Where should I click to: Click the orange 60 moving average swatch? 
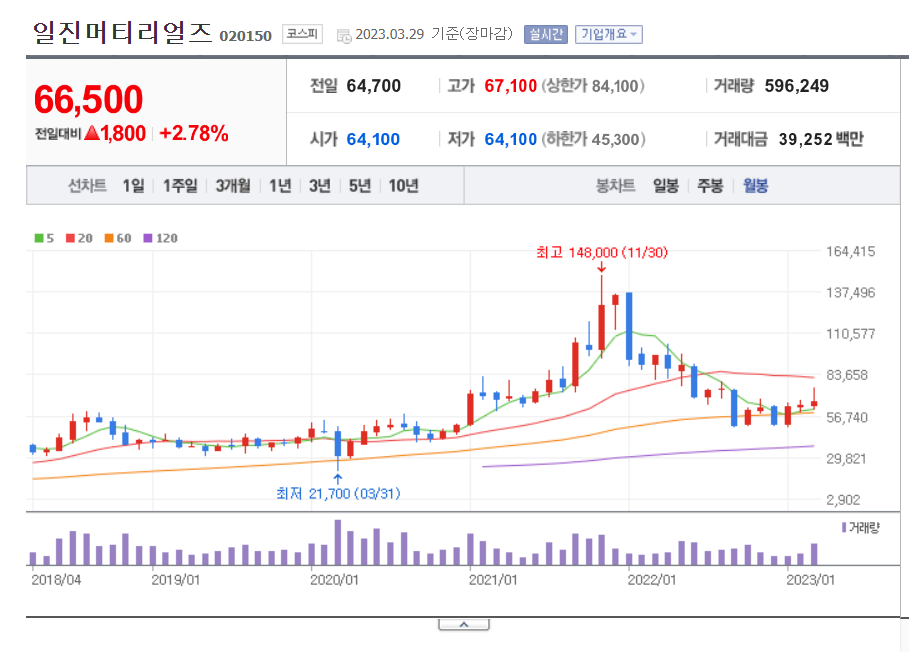tap(109, 238)
